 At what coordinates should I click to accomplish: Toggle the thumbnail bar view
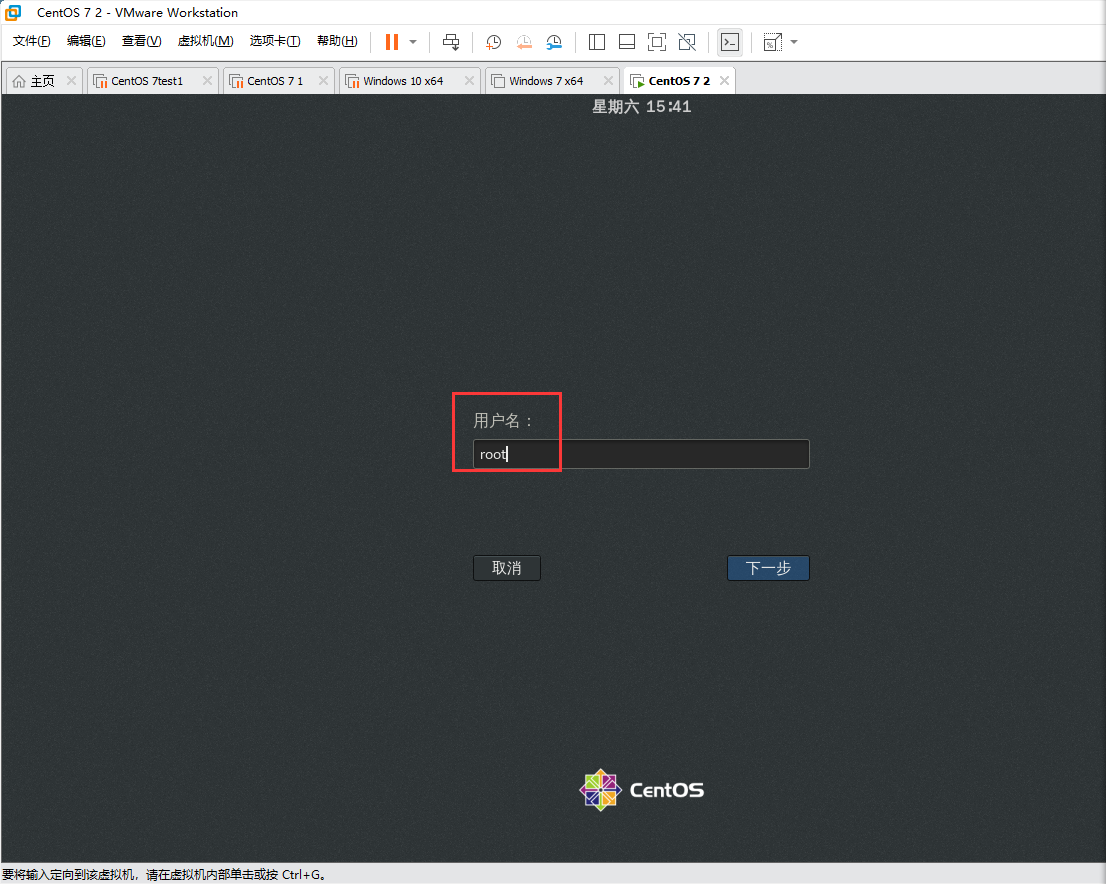pyautogui.click(x=627, y=42)
